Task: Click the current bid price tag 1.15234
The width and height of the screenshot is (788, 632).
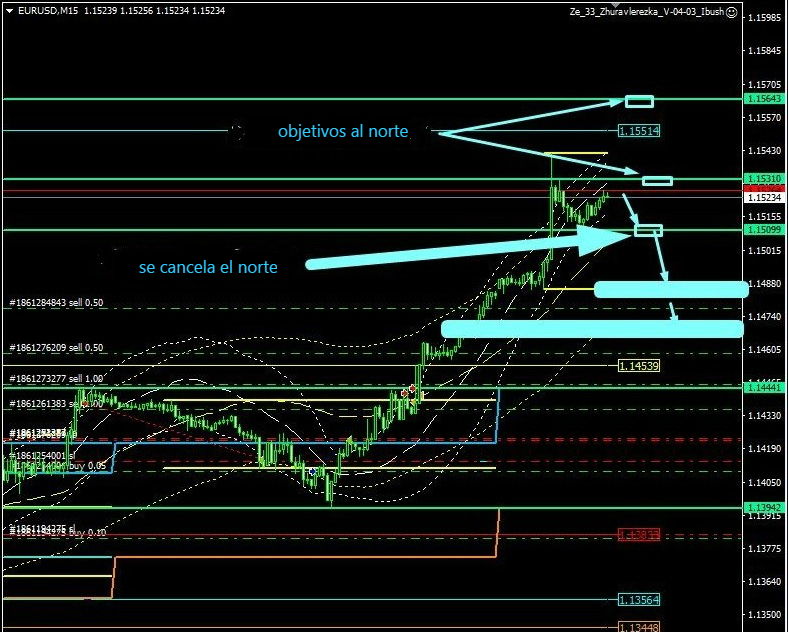Action: 765,198
